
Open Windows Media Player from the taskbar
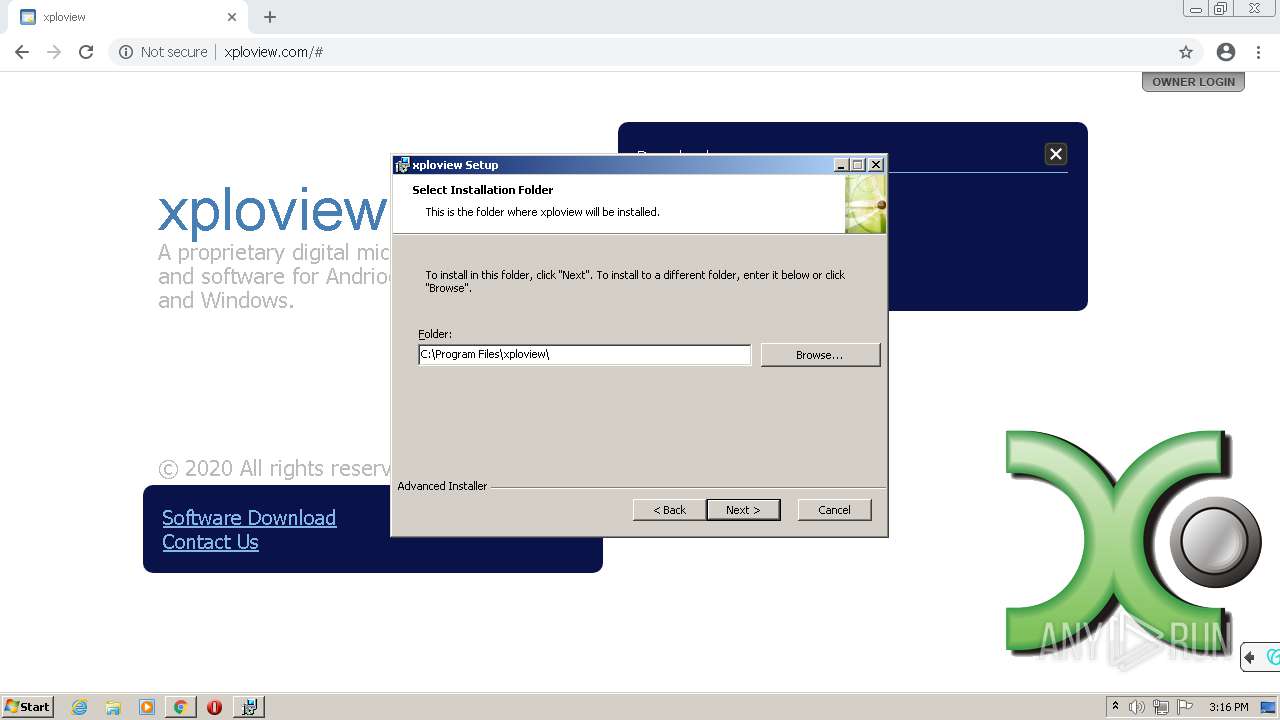147,707
